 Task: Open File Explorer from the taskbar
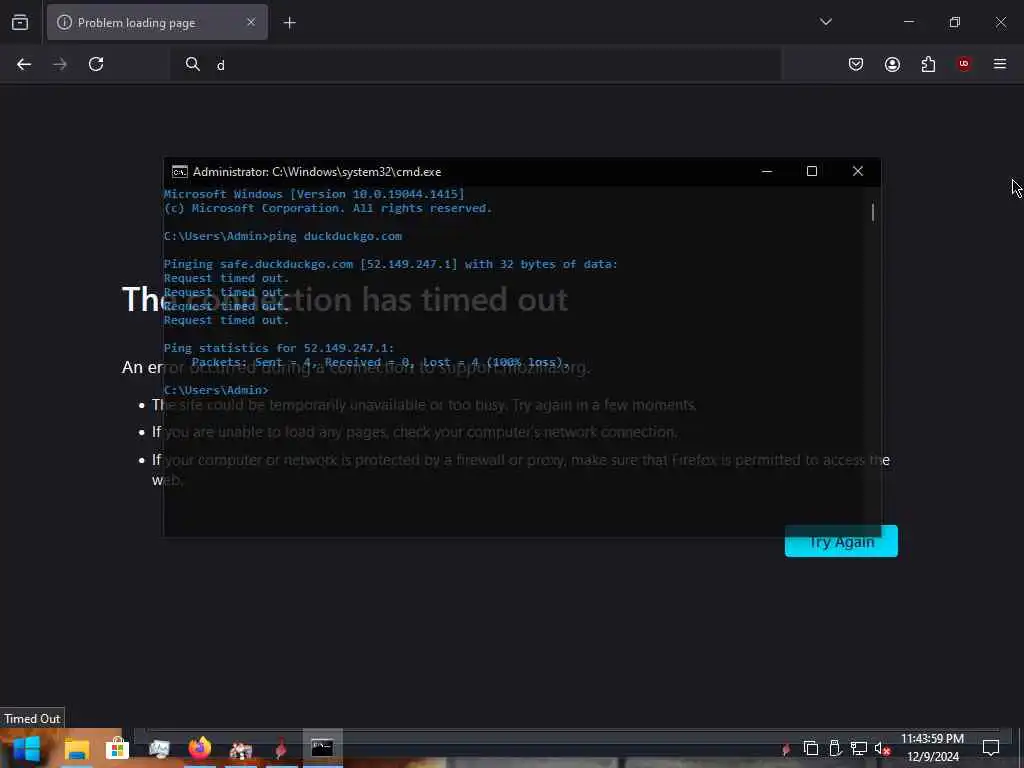coord(76,748)
